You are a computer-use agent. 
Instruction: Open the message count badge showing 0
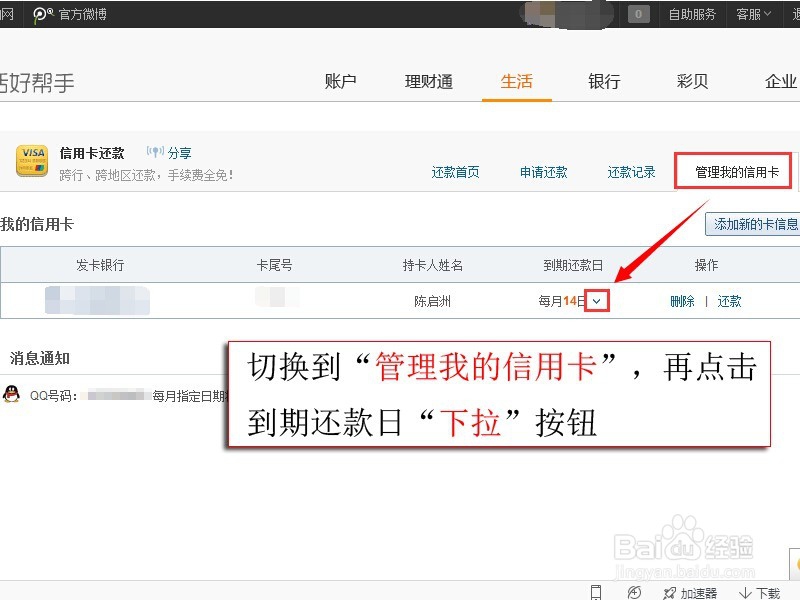tap(637, 14)
